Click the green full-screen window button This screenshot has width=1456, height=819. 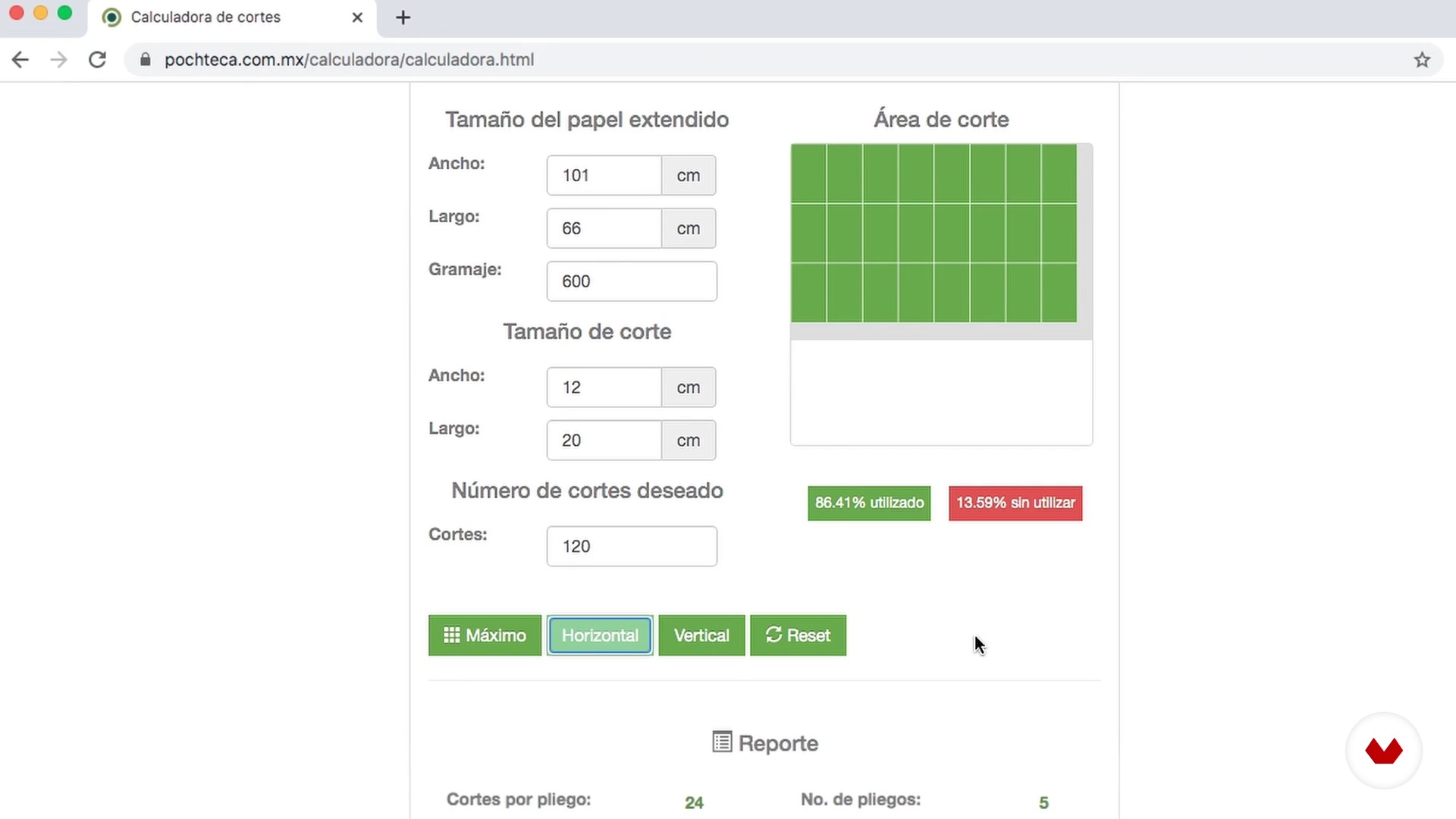[x=65, y=13]
